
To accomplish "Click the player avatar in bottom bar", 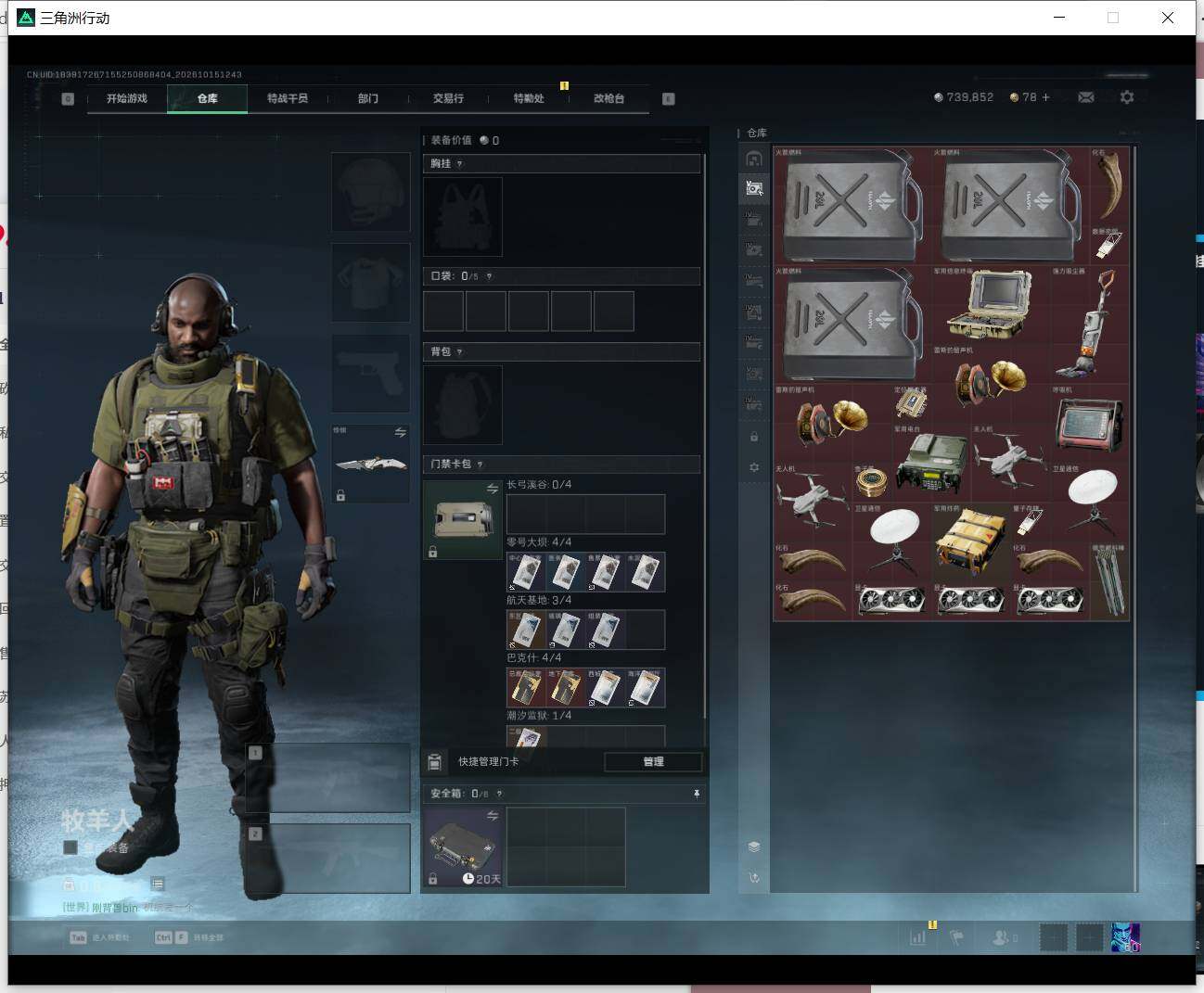I will click(x=1125, y=937).
